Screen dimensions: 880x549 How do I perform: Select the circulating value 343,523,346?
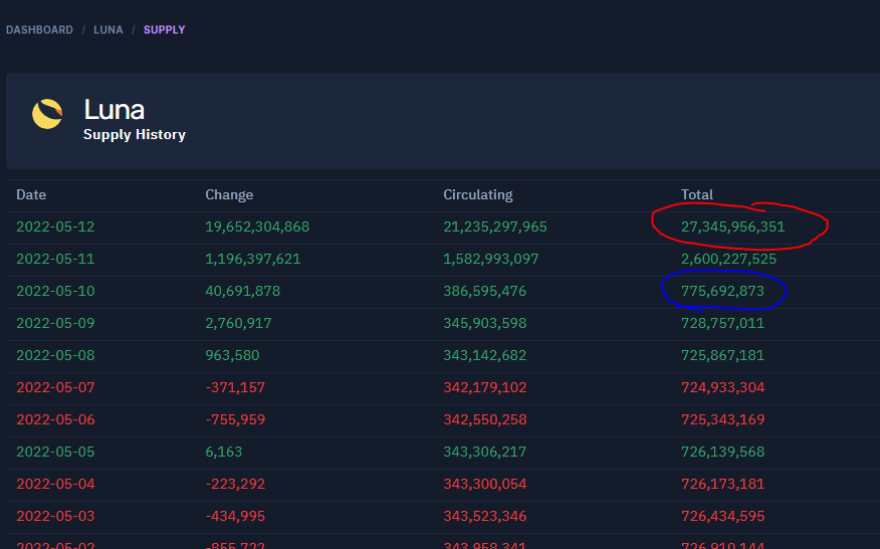pyautogui.click(x=485, y=516)
